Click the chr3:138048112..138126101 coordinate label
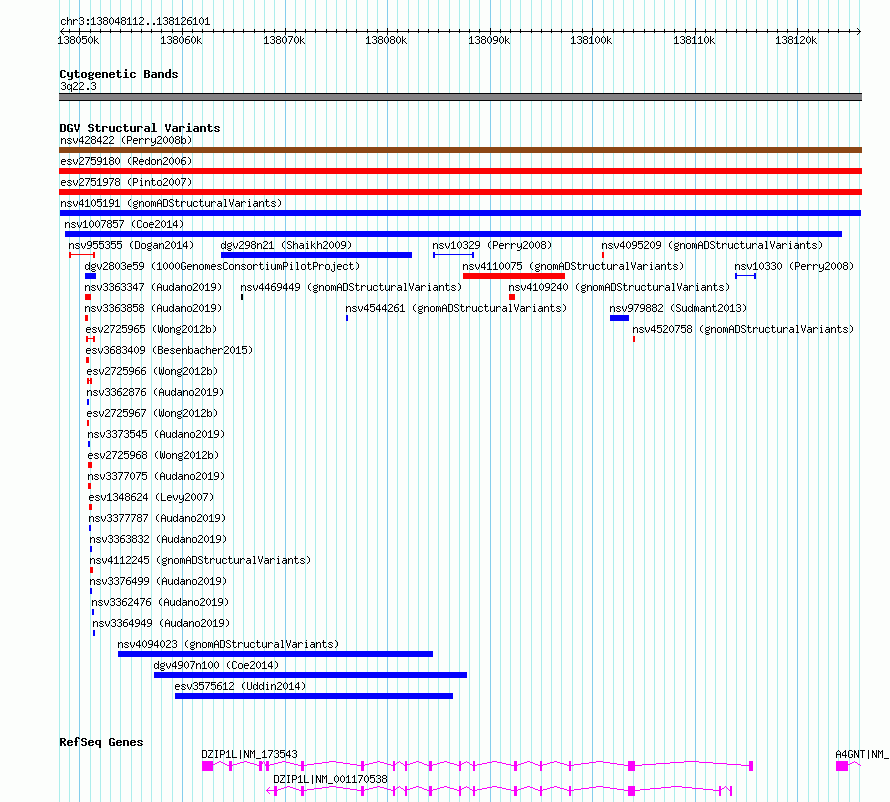This screenshot has height=802, width=890. pyautogui.click(x=135, y=22)
